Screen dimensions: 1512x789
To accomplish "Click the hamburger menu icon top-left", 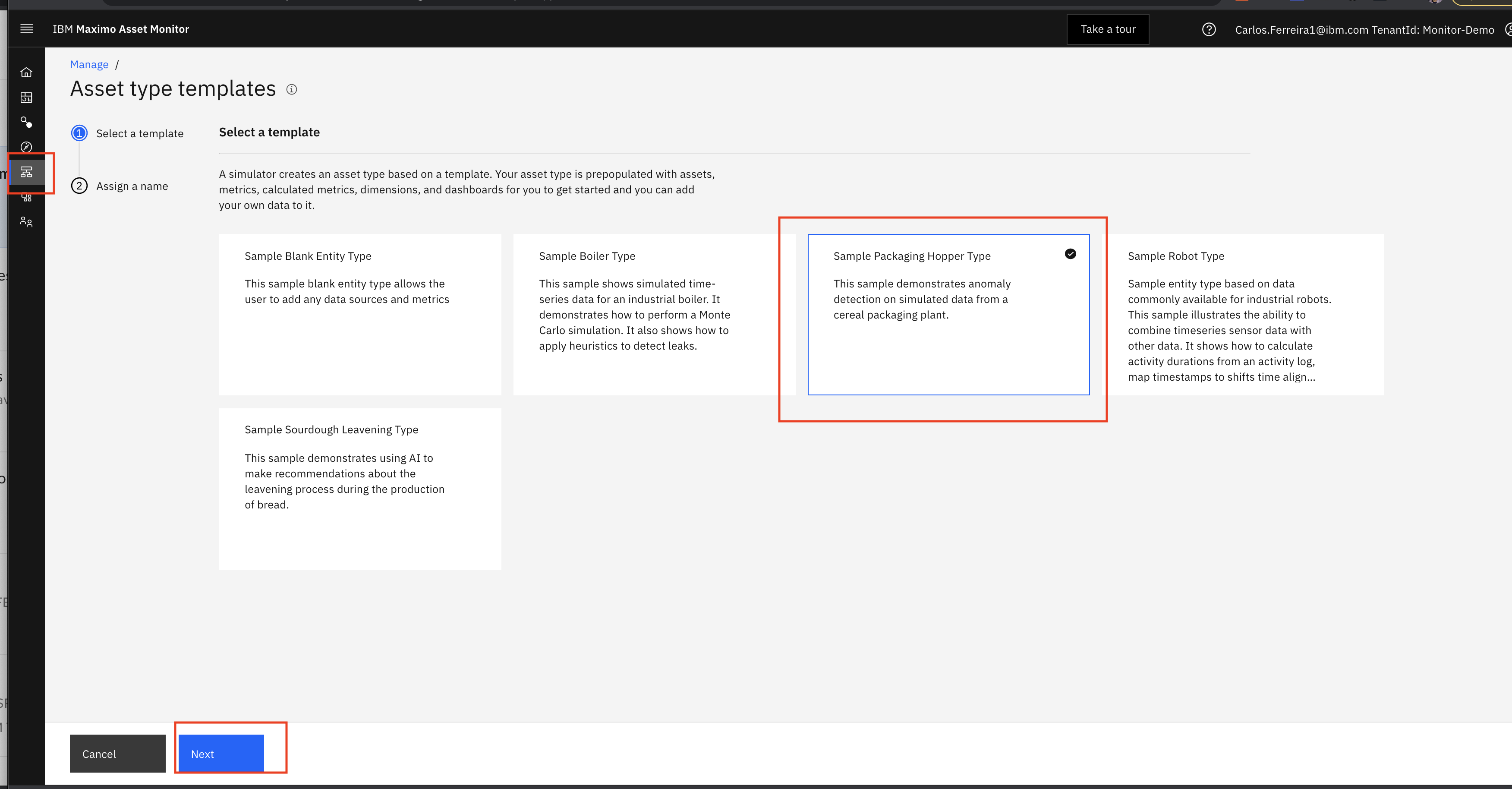I will click(x=27, y=28).
